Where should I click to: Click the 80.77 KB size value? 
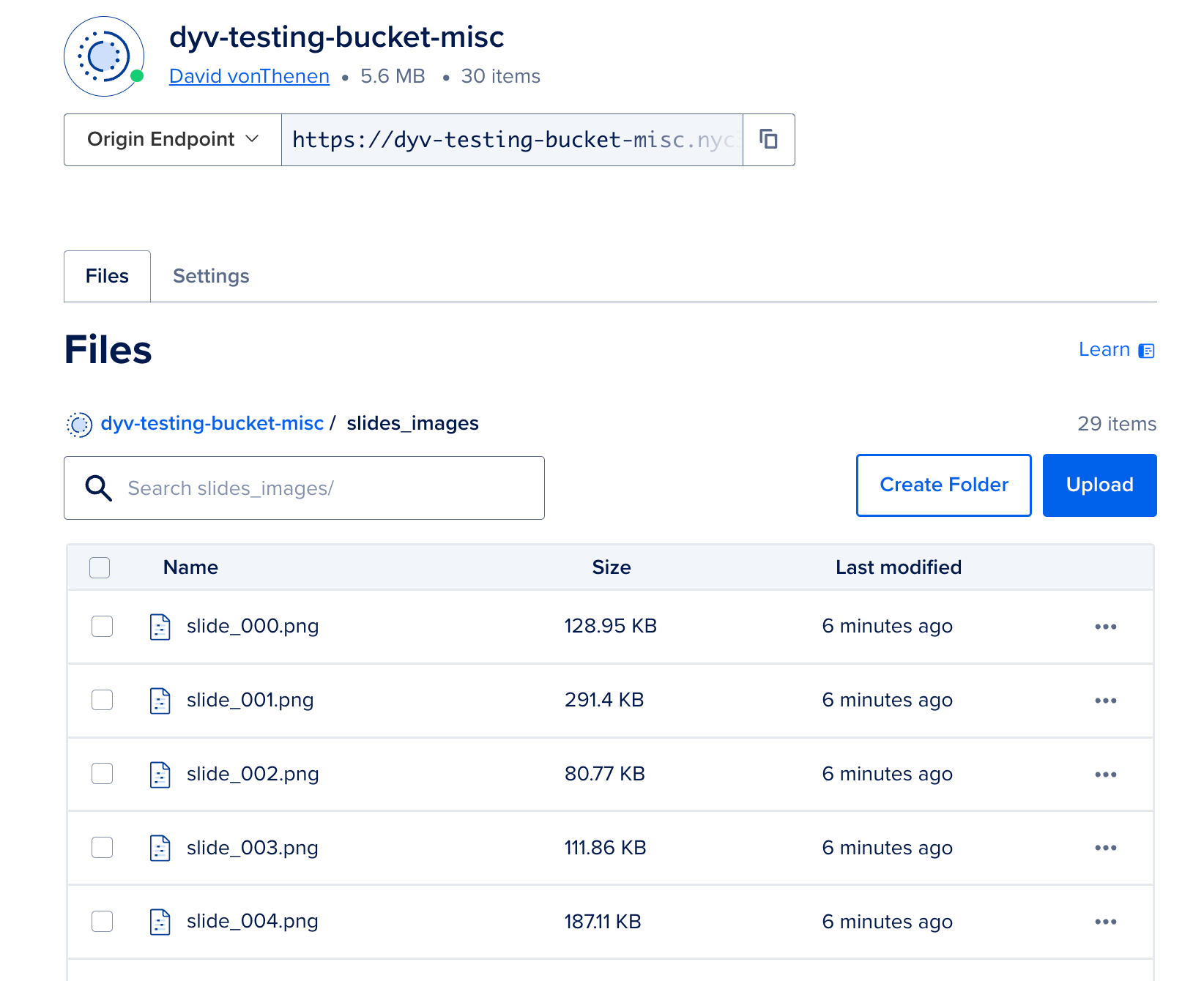coord(605,774)
